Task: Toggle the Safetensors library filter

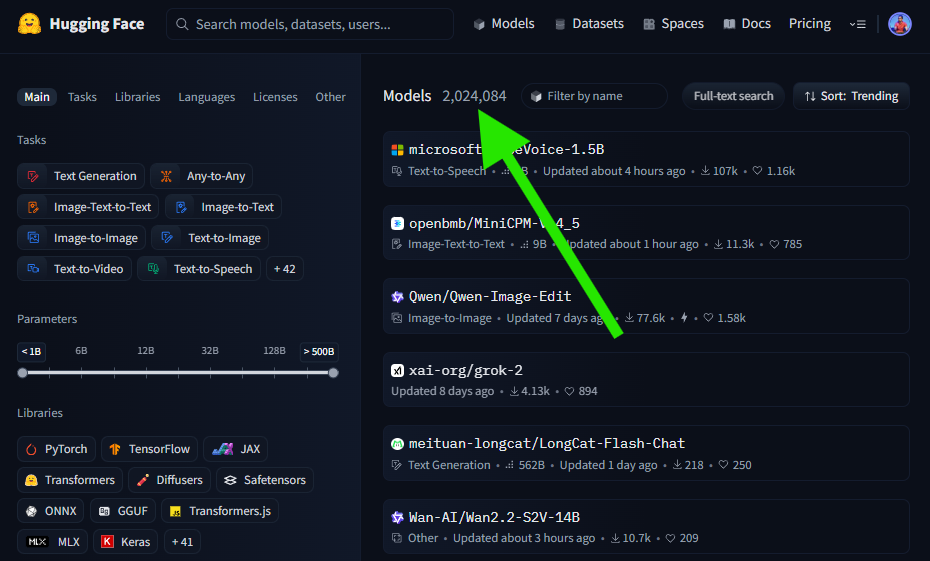Action: (265, 480)
